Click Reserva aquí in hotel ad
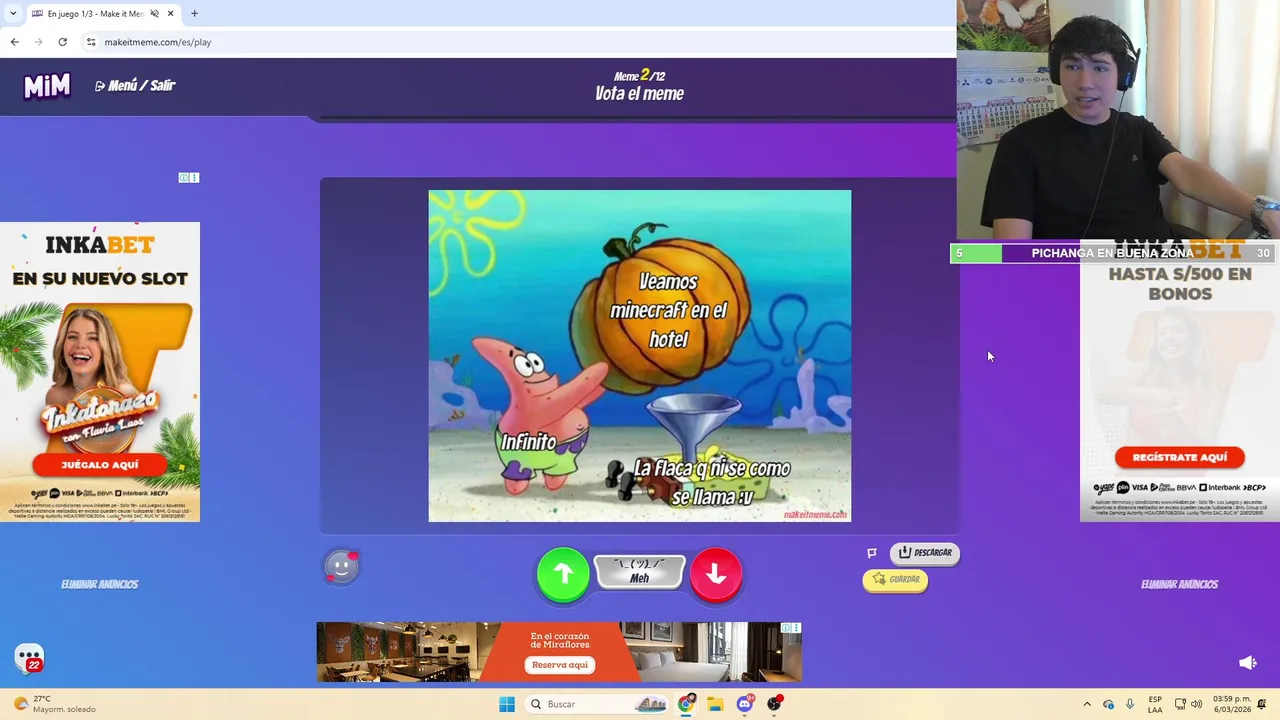1280x720 pixels. pyautogui.click(x=560, y=665)
